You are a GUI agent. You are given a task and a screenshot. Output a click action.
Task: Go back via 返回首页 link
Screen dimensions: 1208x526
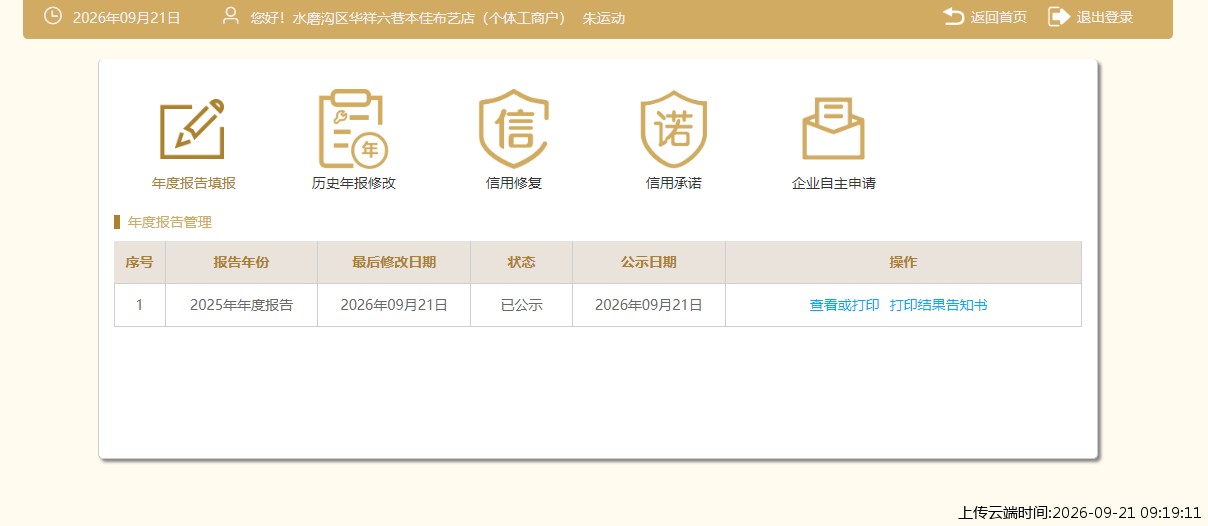pyautogui.click(x=999, y=17)
